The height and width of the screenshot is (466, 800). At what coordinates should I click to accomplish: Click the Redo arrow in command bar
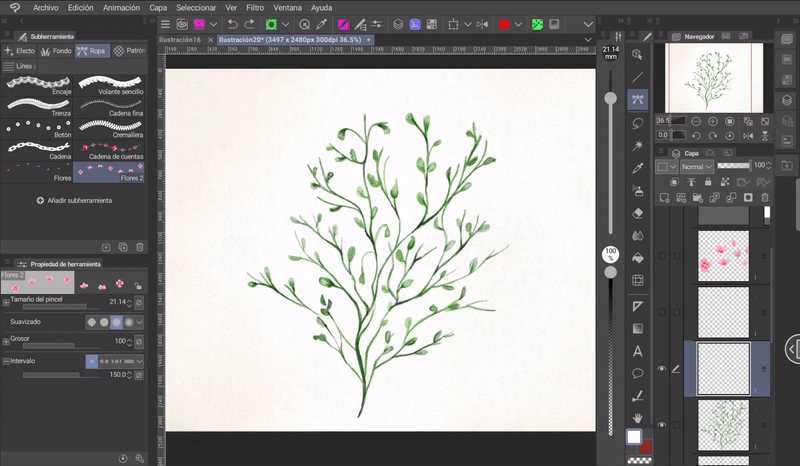pos(249,24)
